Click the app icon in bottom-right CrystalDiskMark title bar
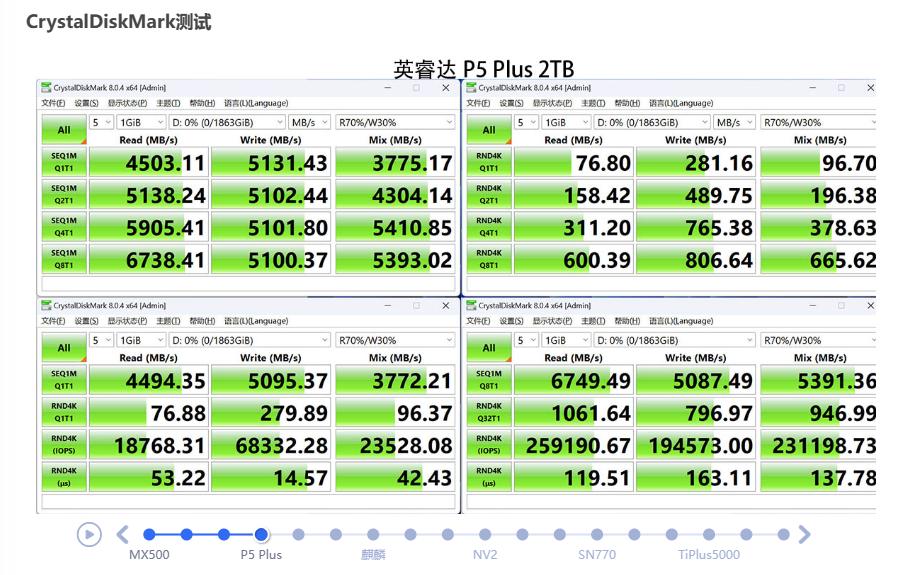Viewport: 914px width, 575px height. pyautogui.click(x=471, y=305)
